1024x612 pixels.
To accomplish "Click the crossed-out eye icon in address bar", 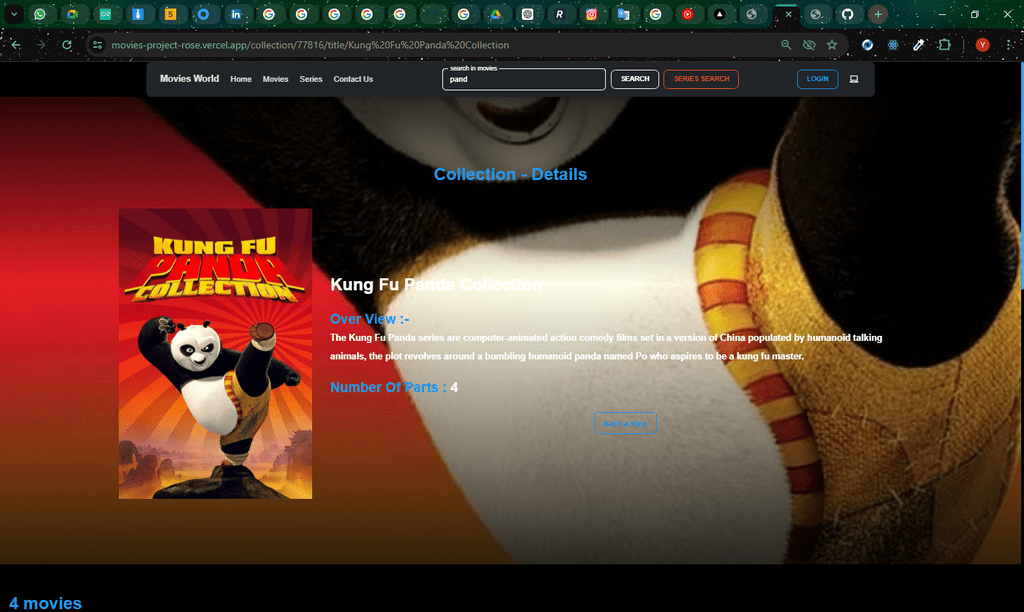I will (809, 45).
